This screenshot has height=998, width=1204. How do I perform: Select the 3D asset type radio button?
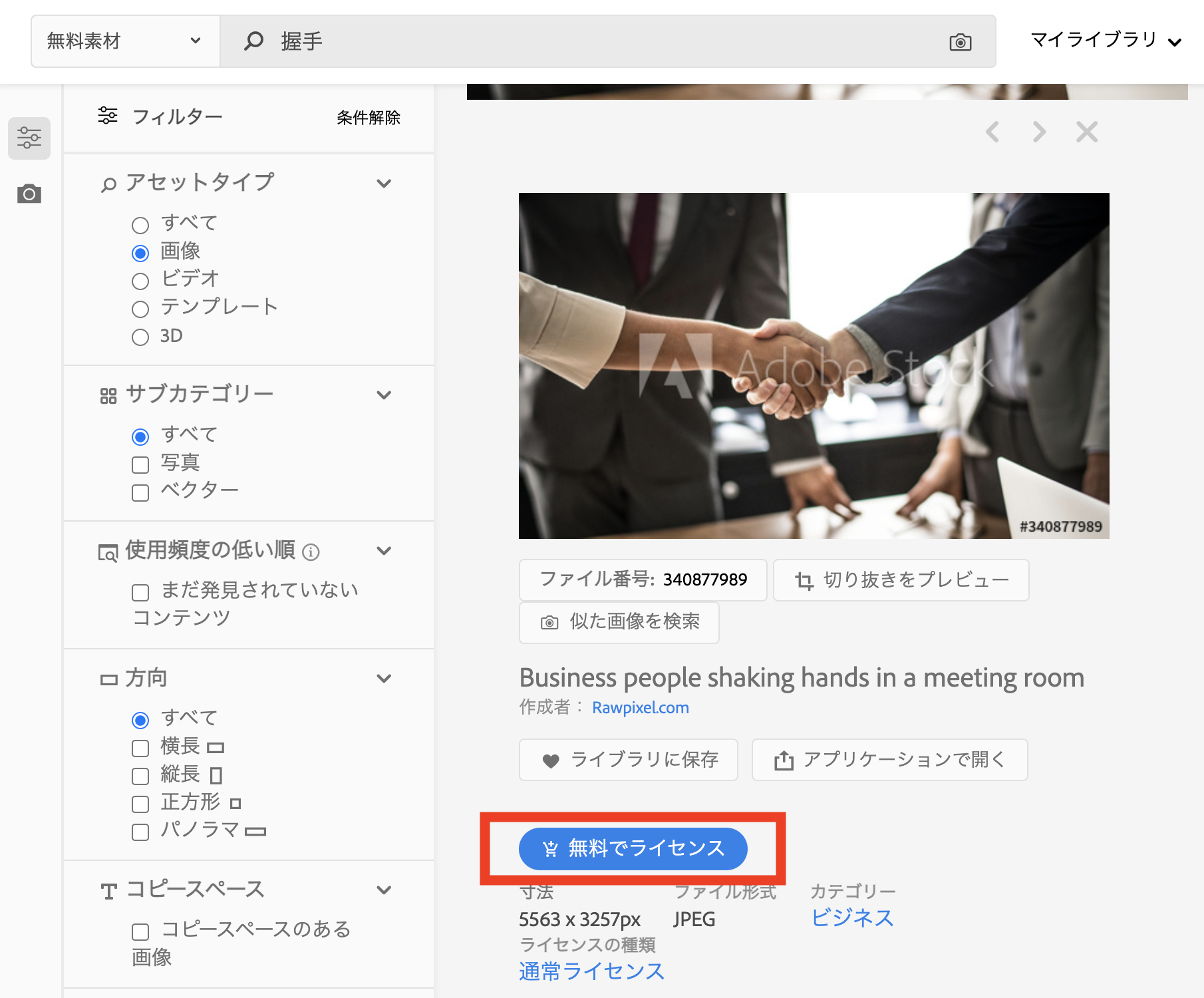pyautogui.click(x=140, y=337)
